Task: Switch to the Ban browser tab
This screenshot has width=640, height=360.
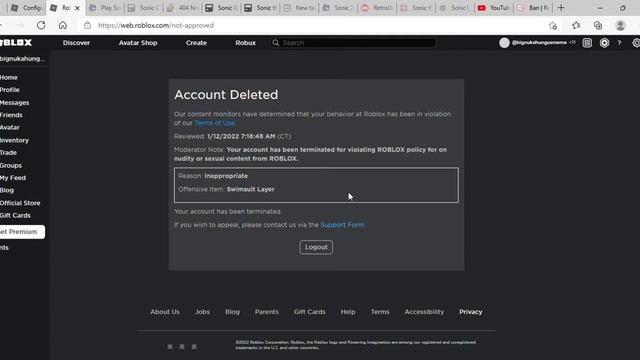Action: point(533,8)
